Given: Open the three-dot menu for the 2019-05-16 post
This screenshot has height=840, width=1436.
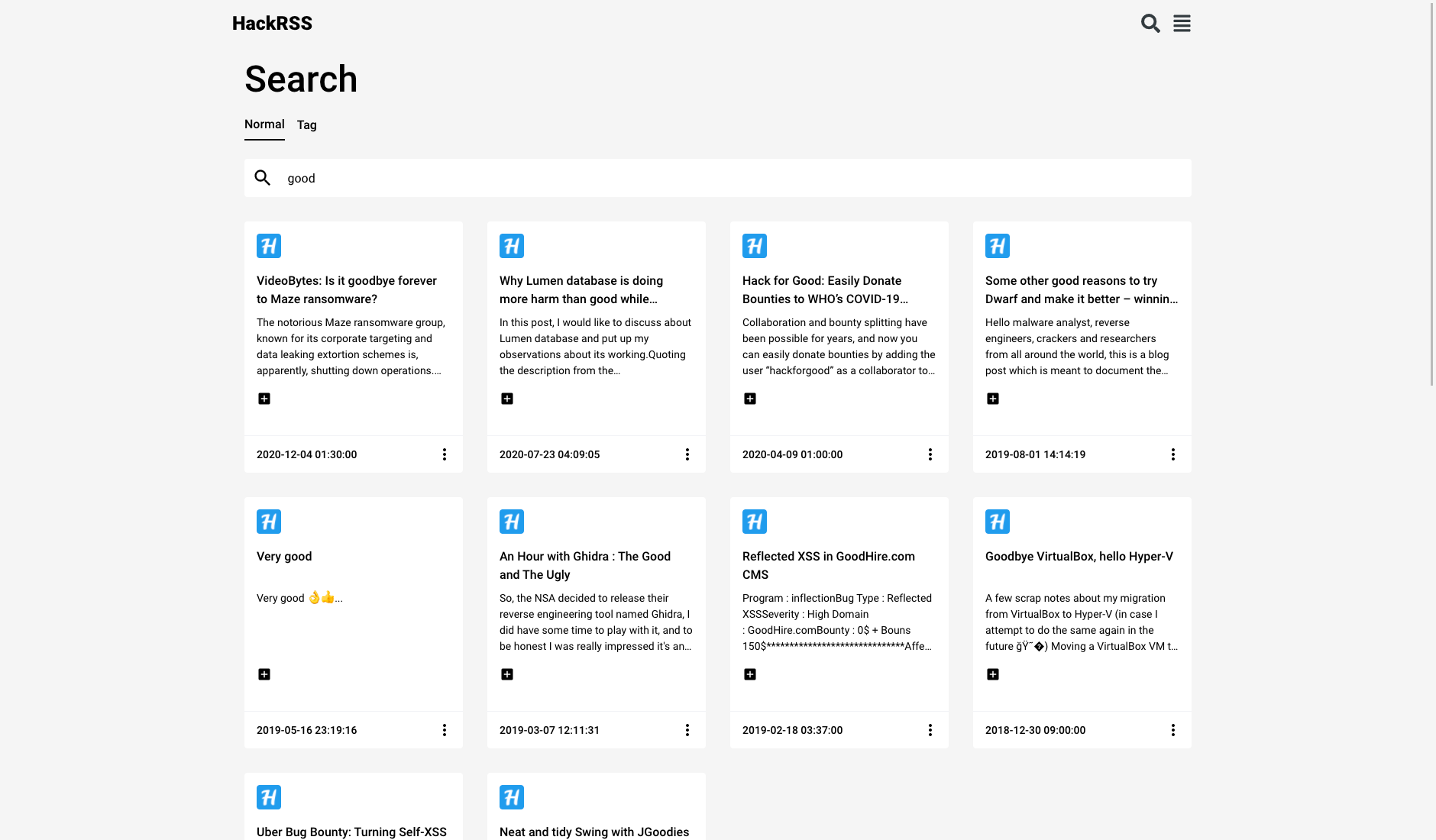Looking at the screenshot, I should click(x=445, y=730).
